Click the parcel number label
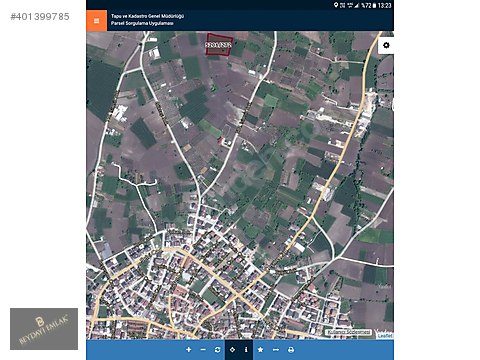This screenshot has height=360, width=480. click(219, 45)
